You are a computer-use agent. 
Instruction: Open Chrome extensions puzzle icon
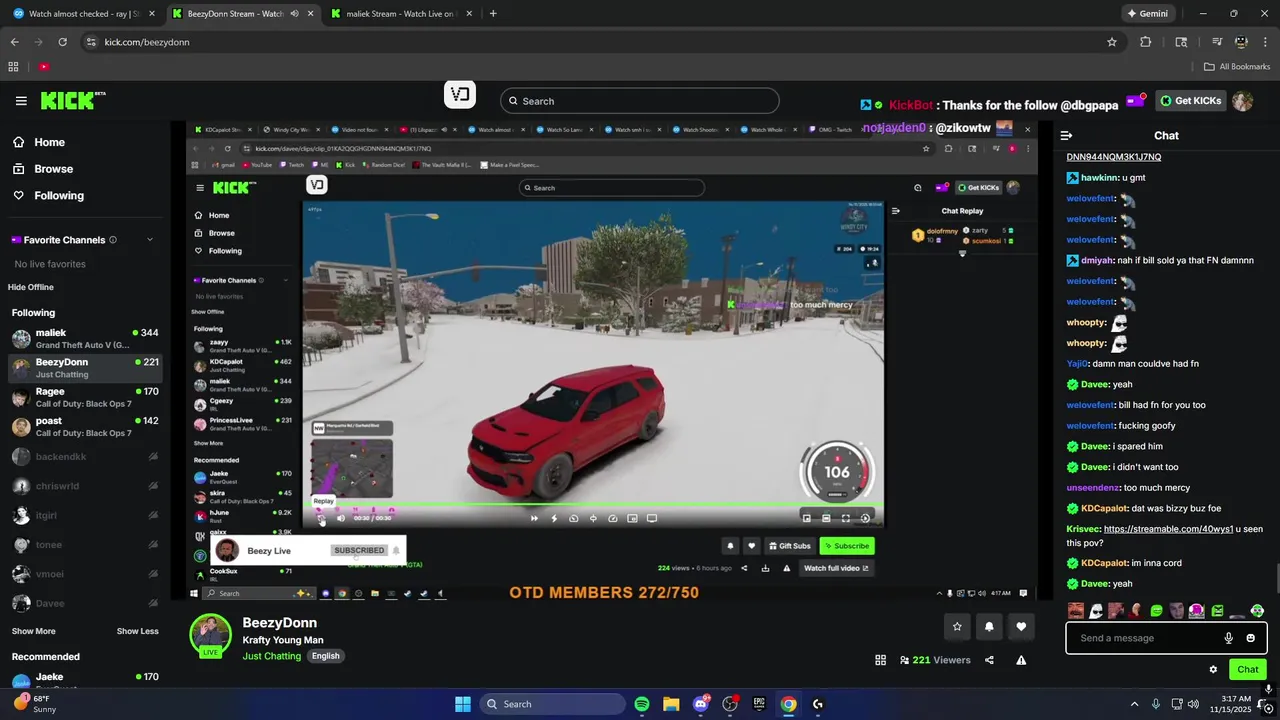(x=1146, y=42)
